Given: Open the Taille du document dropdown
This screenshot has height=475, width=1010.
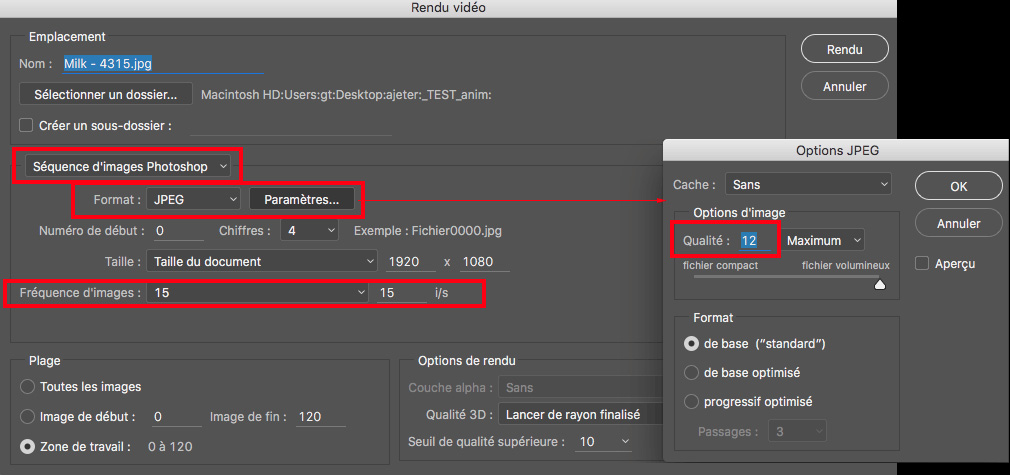Looking at the screenshot, I should pos(262,262).
